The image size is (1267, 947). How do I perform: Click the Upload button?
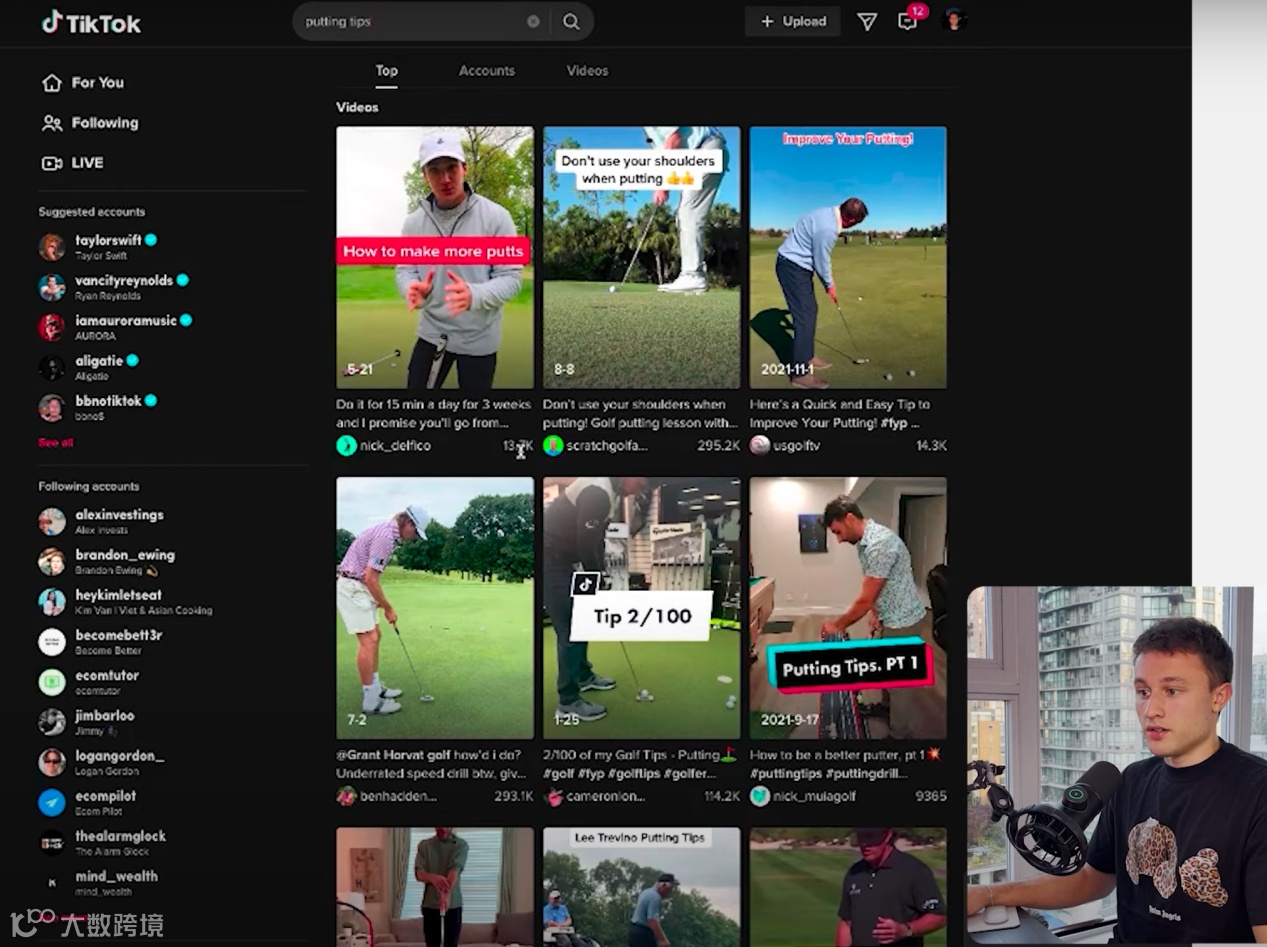tap(793, 21)
